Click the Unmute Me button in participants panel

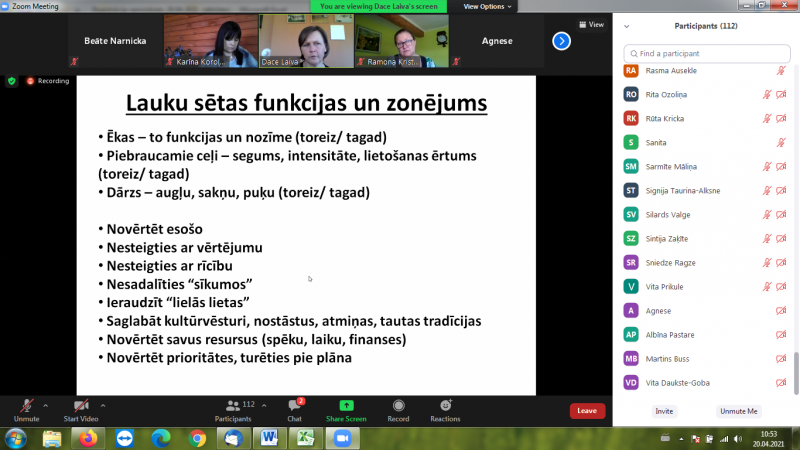pos(738,411)
